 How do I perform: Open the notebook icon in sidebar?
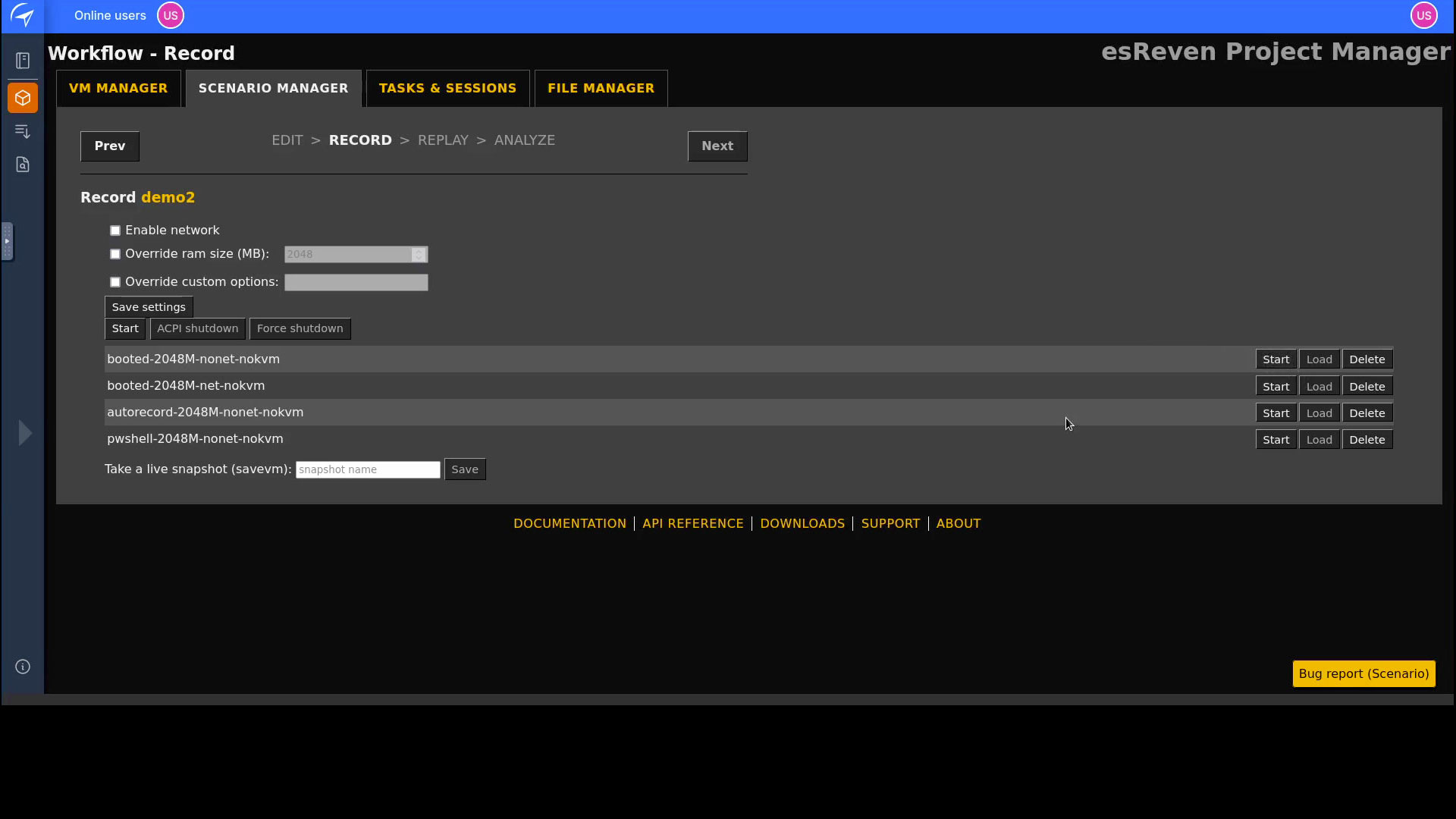[x=23, y=61]
